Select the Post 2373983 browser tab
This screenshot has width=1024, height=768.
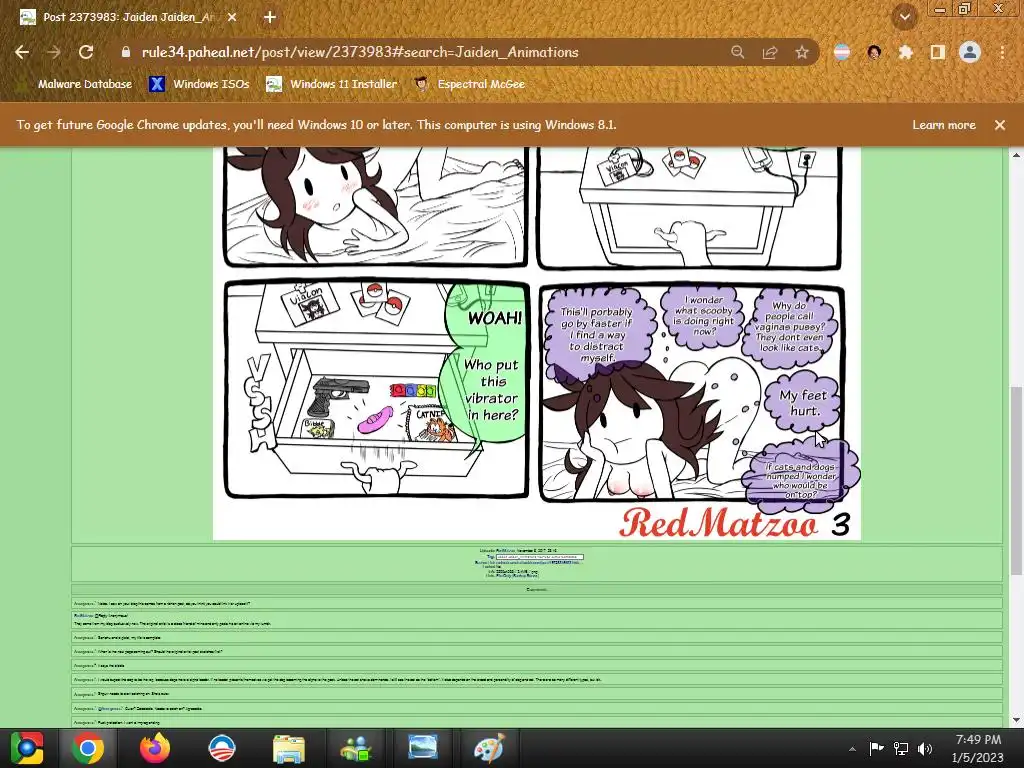(x=129, y=17)
